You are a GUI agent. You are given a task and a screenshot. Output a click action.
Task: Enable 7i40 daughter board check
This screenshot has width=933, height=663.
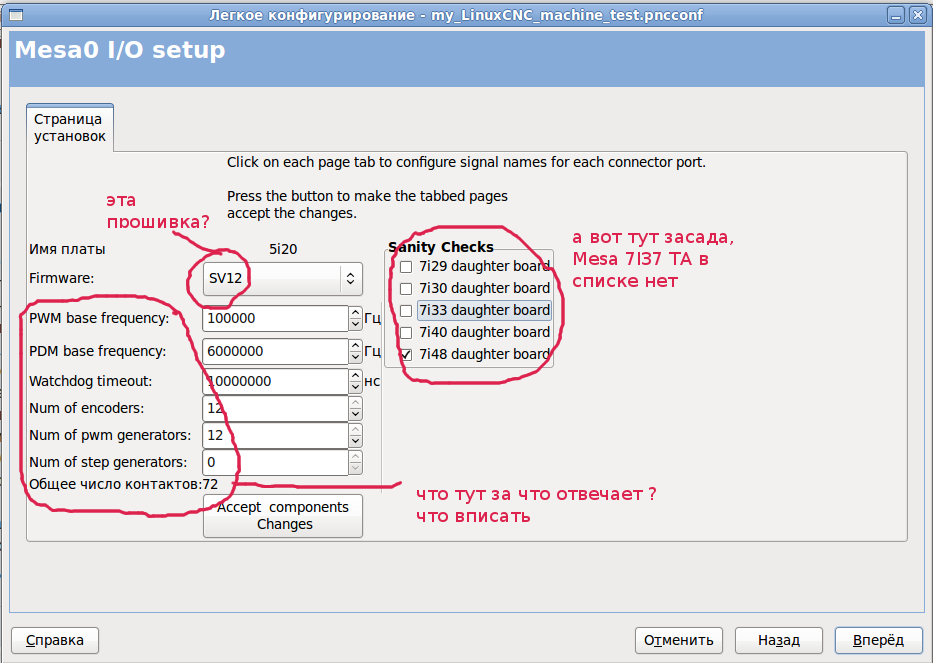click(x=406, y=333)
